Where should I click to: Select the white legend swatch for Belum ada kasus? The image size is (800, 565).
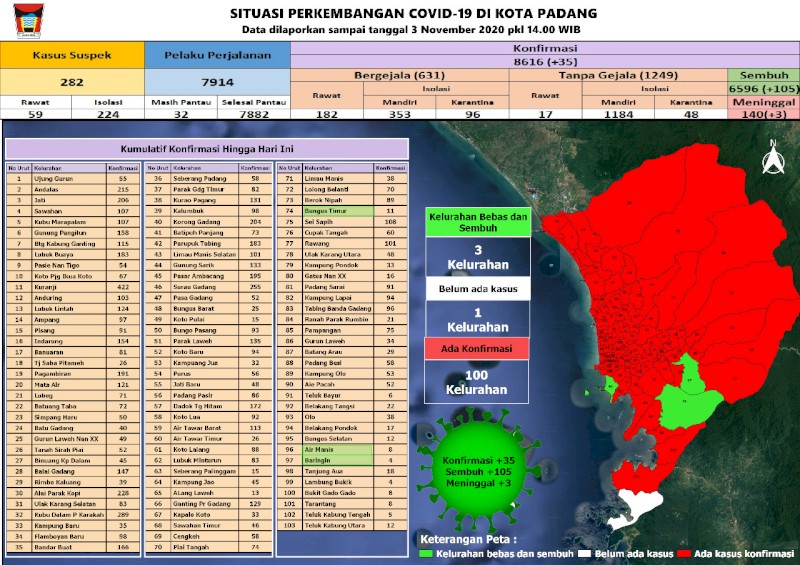[585, 554]
